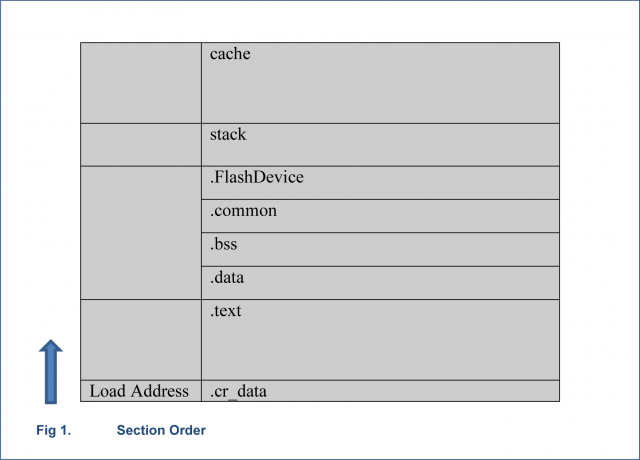Screen dimensions: 640x460
Task: Click the shaft of the blue arrow
Action: (x=51, y=378)
